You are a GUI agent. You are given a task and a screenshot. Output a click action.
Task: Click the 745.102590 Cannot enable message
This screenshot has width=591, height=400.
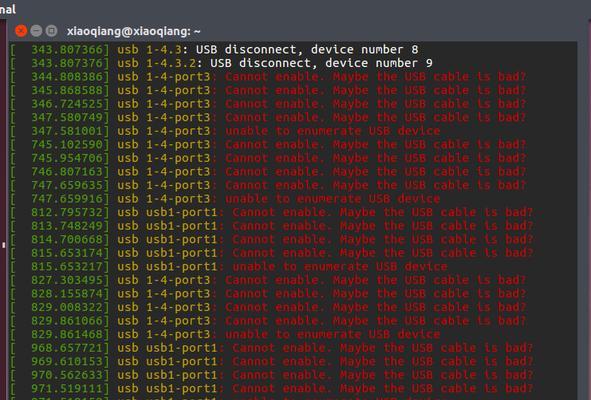click(375, 145)
